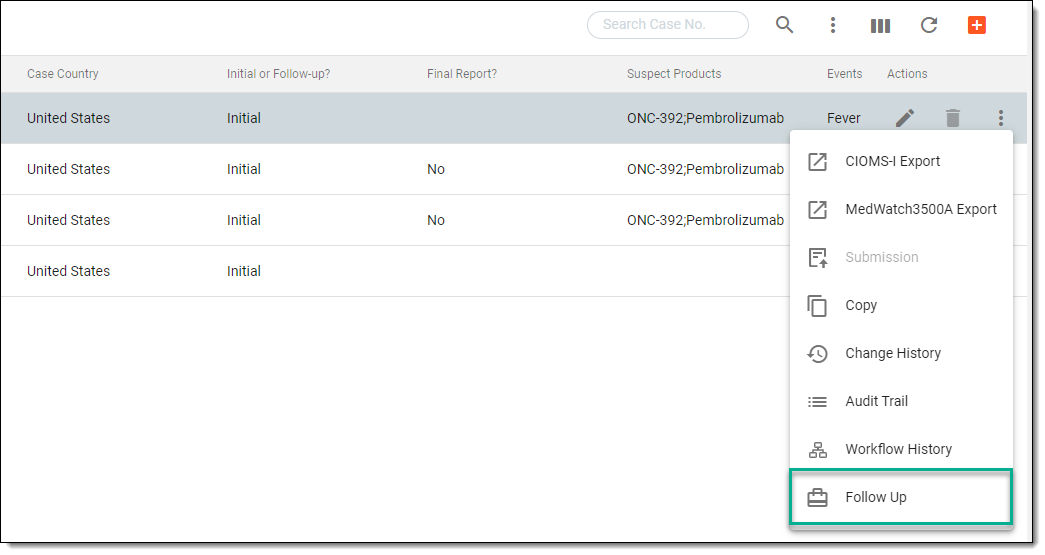Click the pencil edit icon in Fever row
This screenshot has height=555, width=1045.
click(x=905, y=118)
